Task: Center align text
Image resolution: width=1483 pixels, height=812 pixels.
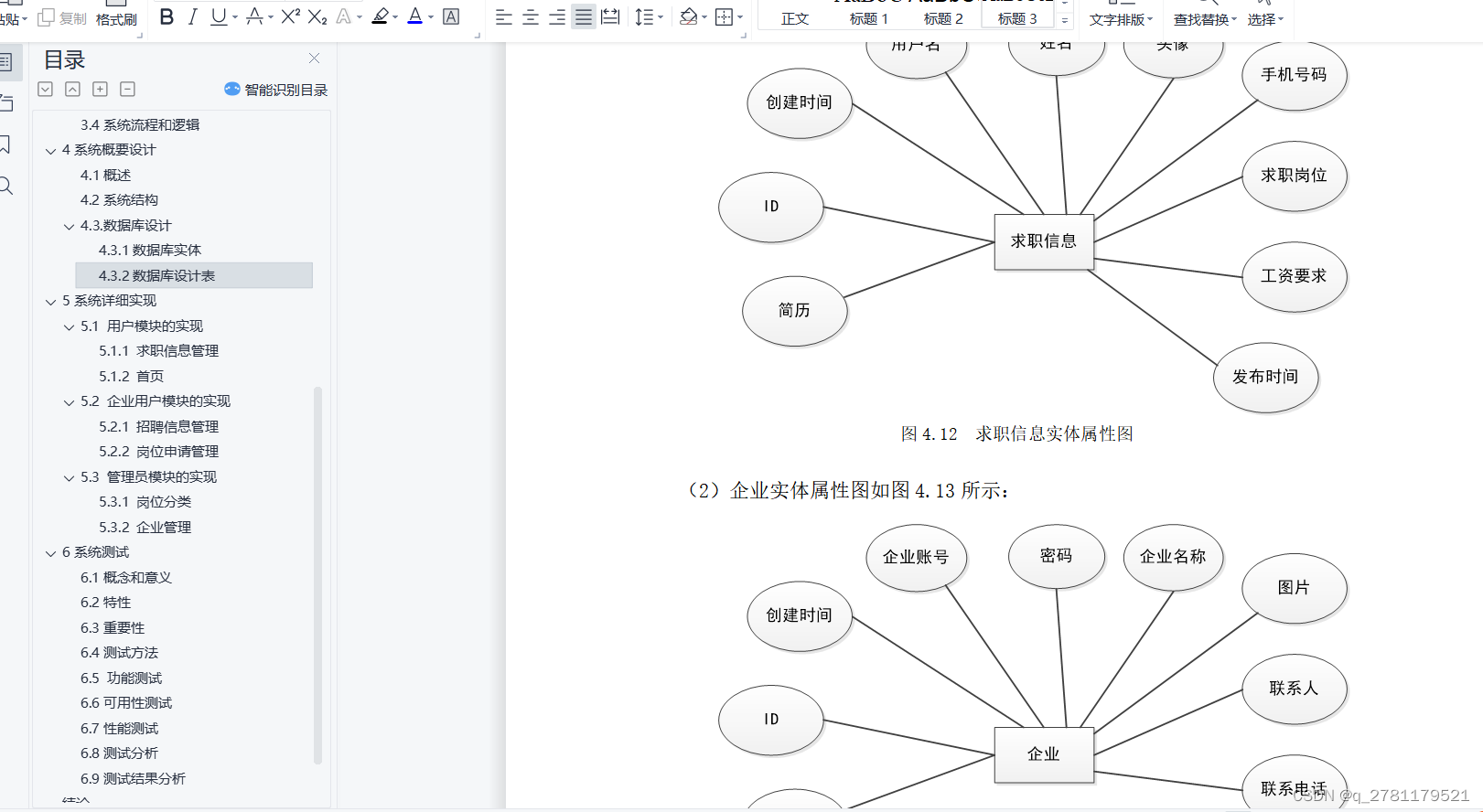Action: coord(530,16)
